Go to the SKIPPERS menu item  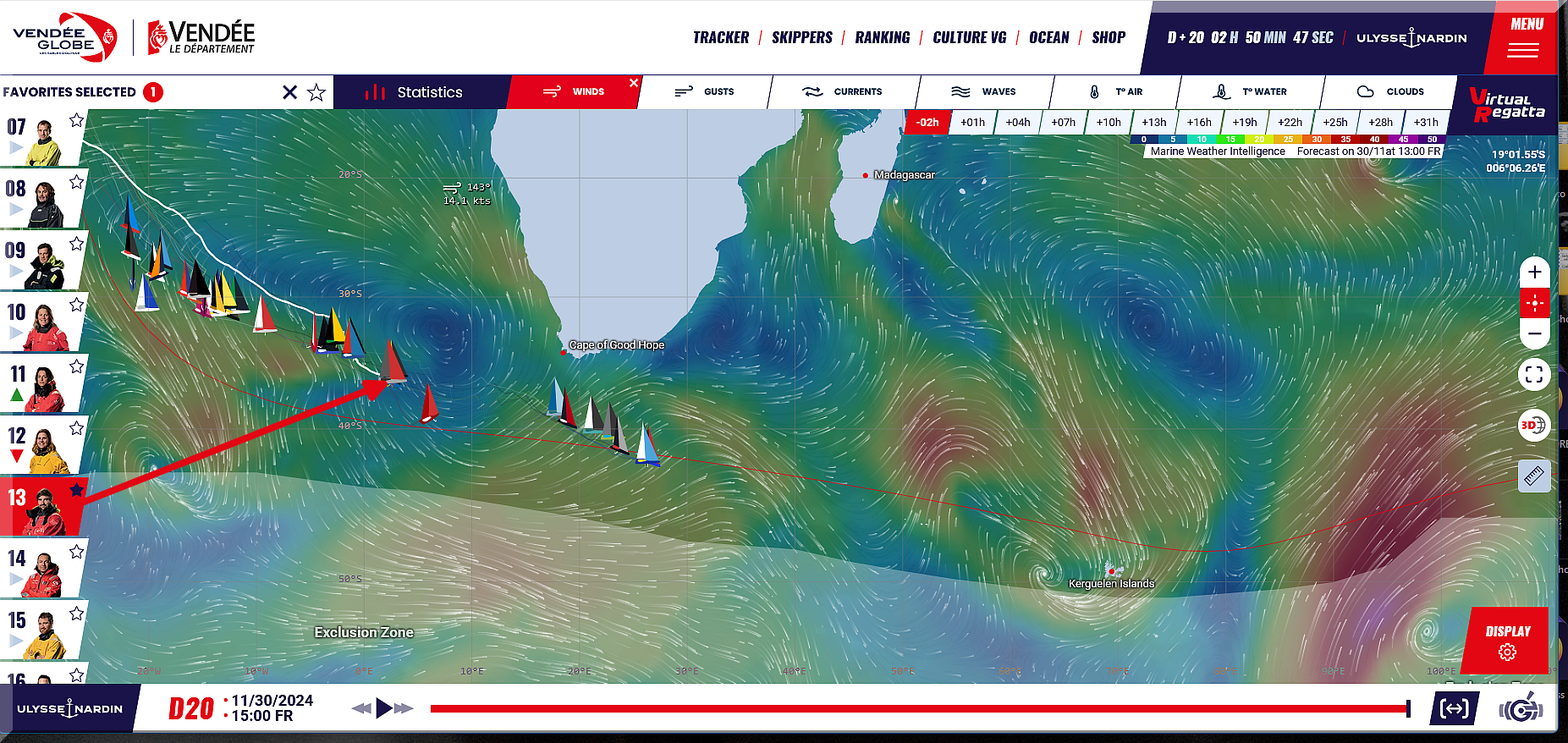pos(801,38)
